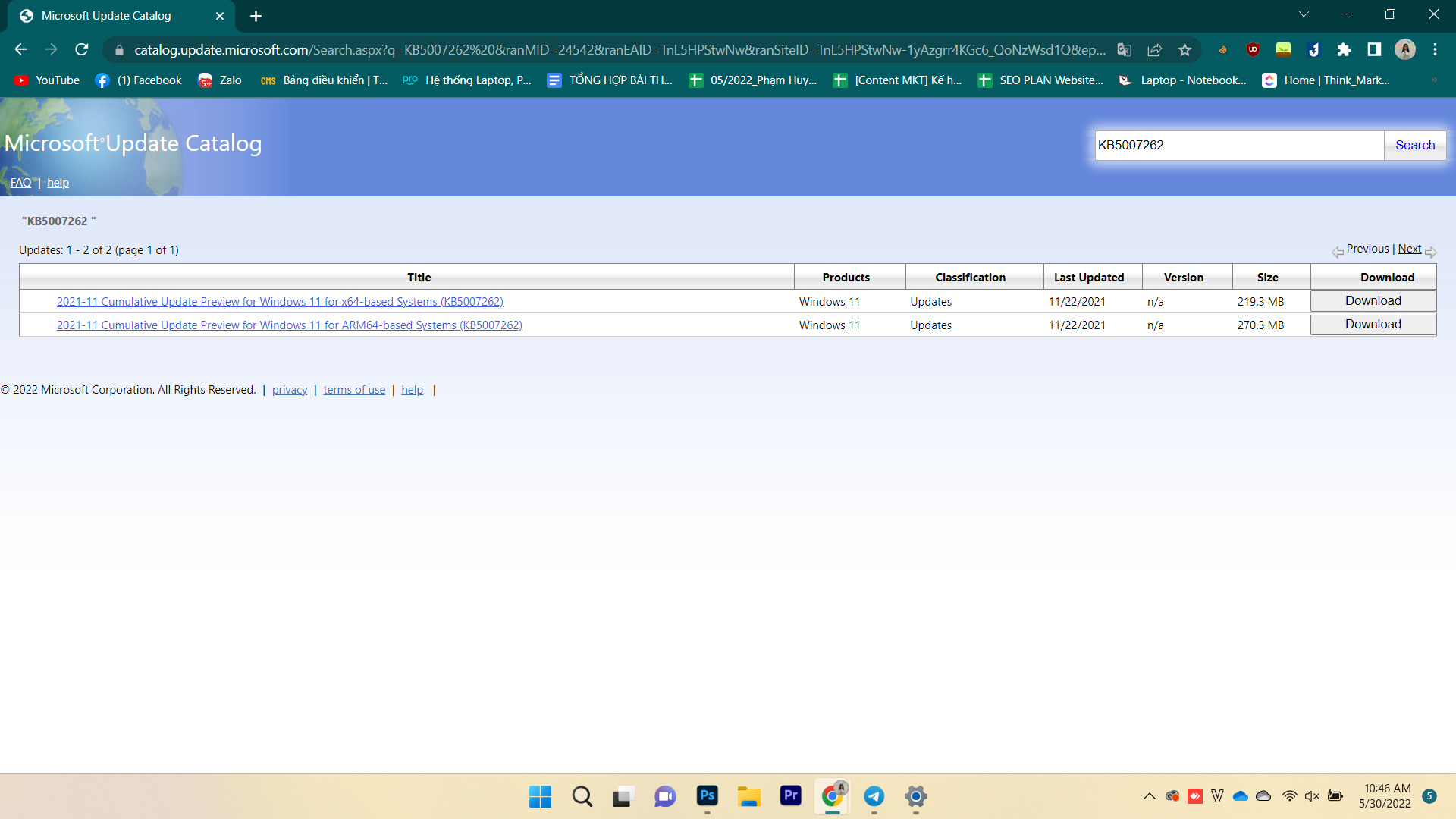Open the Content MKT bookmark

[x=897, y=80]
